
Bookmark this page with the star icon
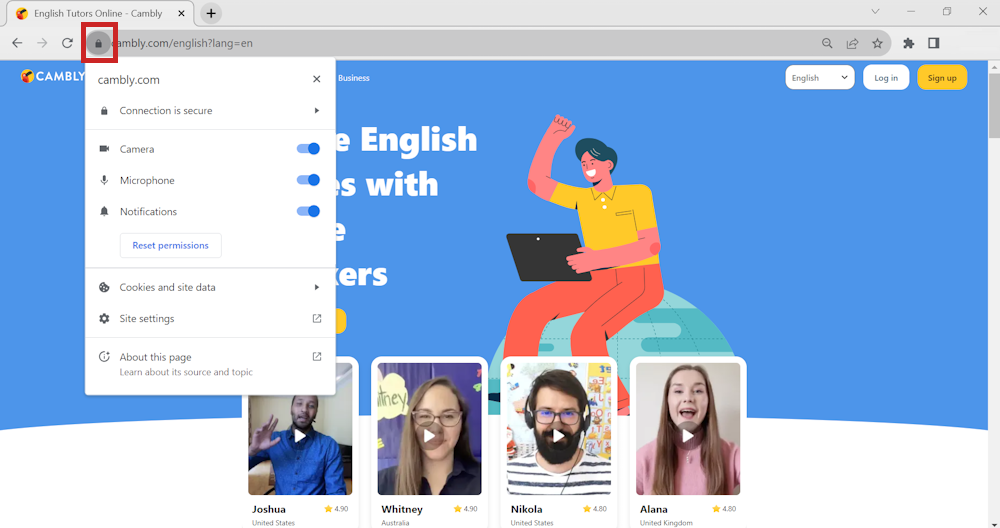(877, 44)
